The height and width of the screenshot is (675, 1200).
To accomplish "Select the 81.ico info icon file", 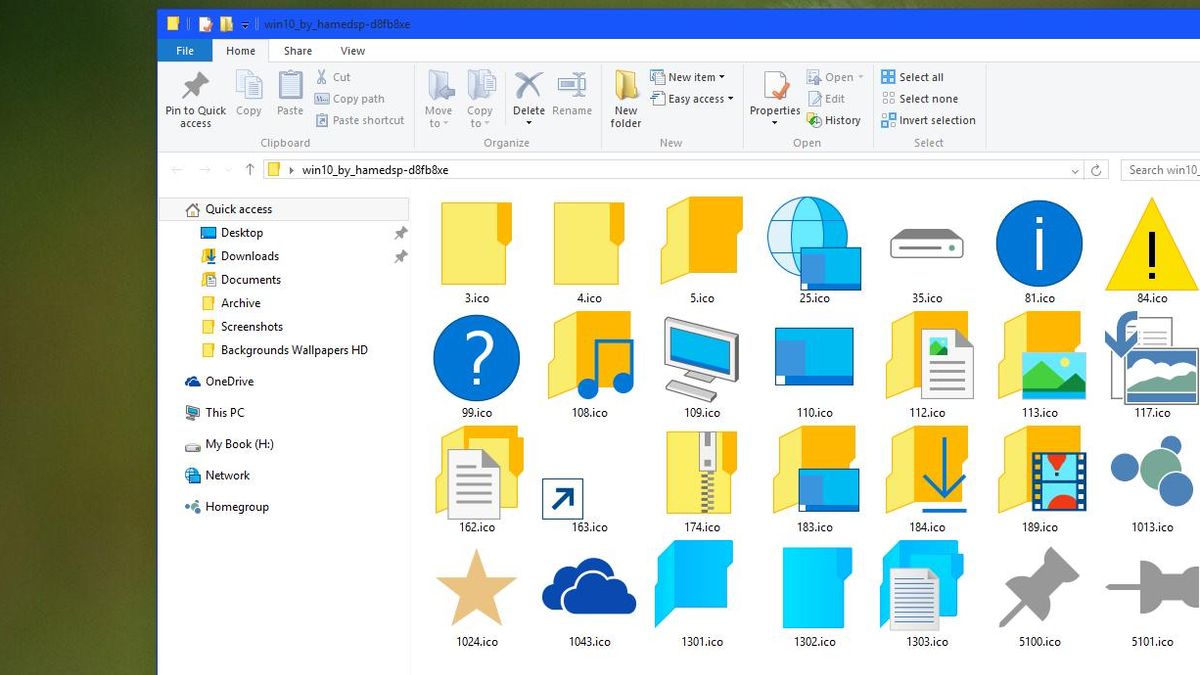I will click(1039, 250).
